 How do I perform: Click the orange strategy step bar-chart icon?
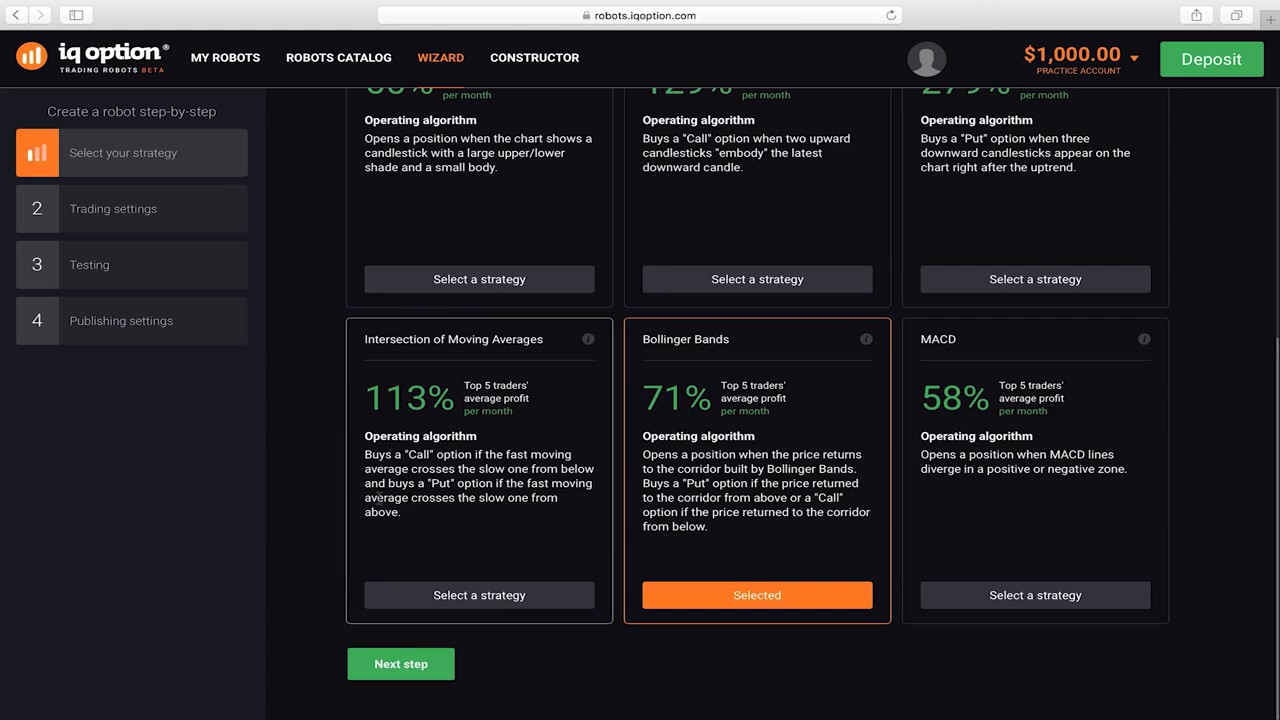pyautogui.click(x=37, y=153)
